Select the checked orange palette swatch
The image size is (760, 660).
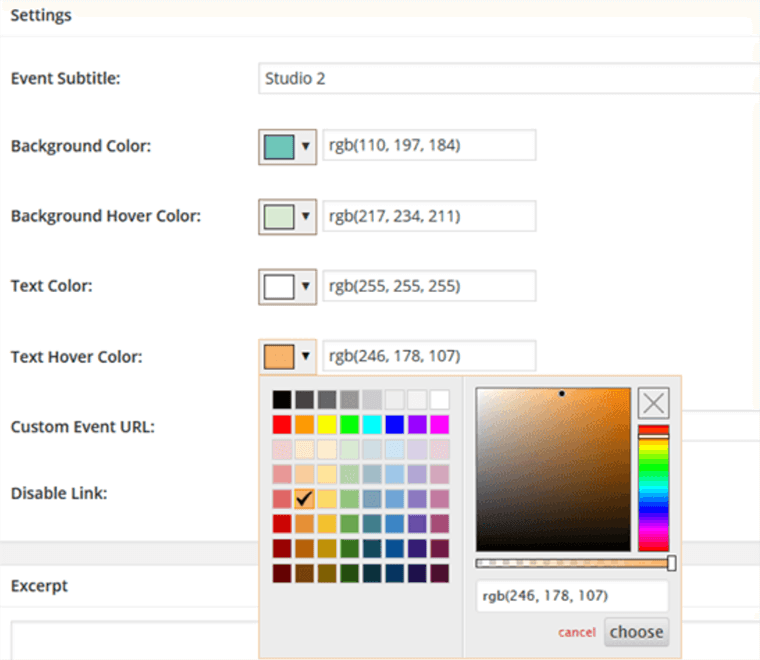pyautogui.click(x=304, y=498)
